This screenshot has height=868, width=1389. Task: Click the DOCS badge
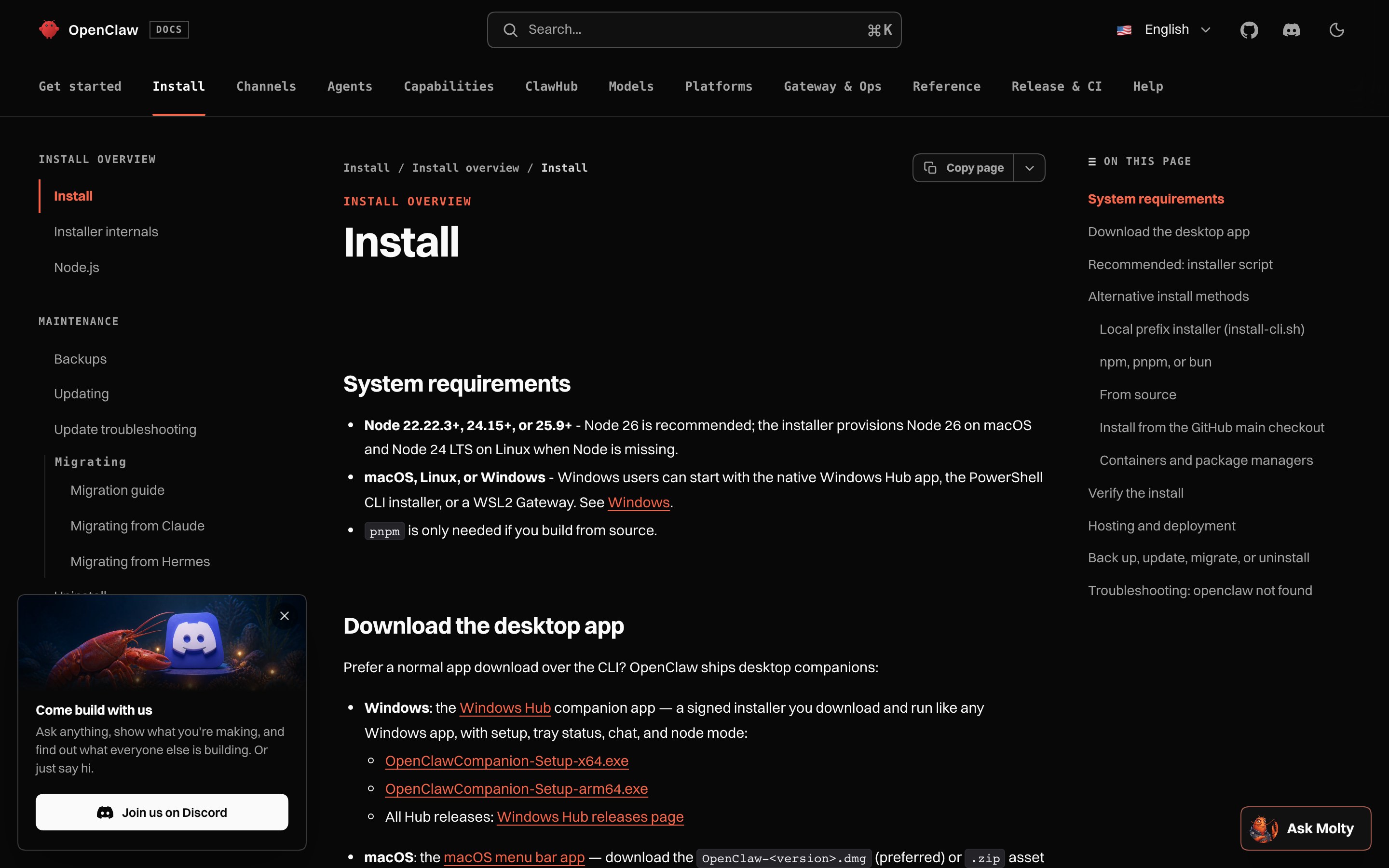169,29
